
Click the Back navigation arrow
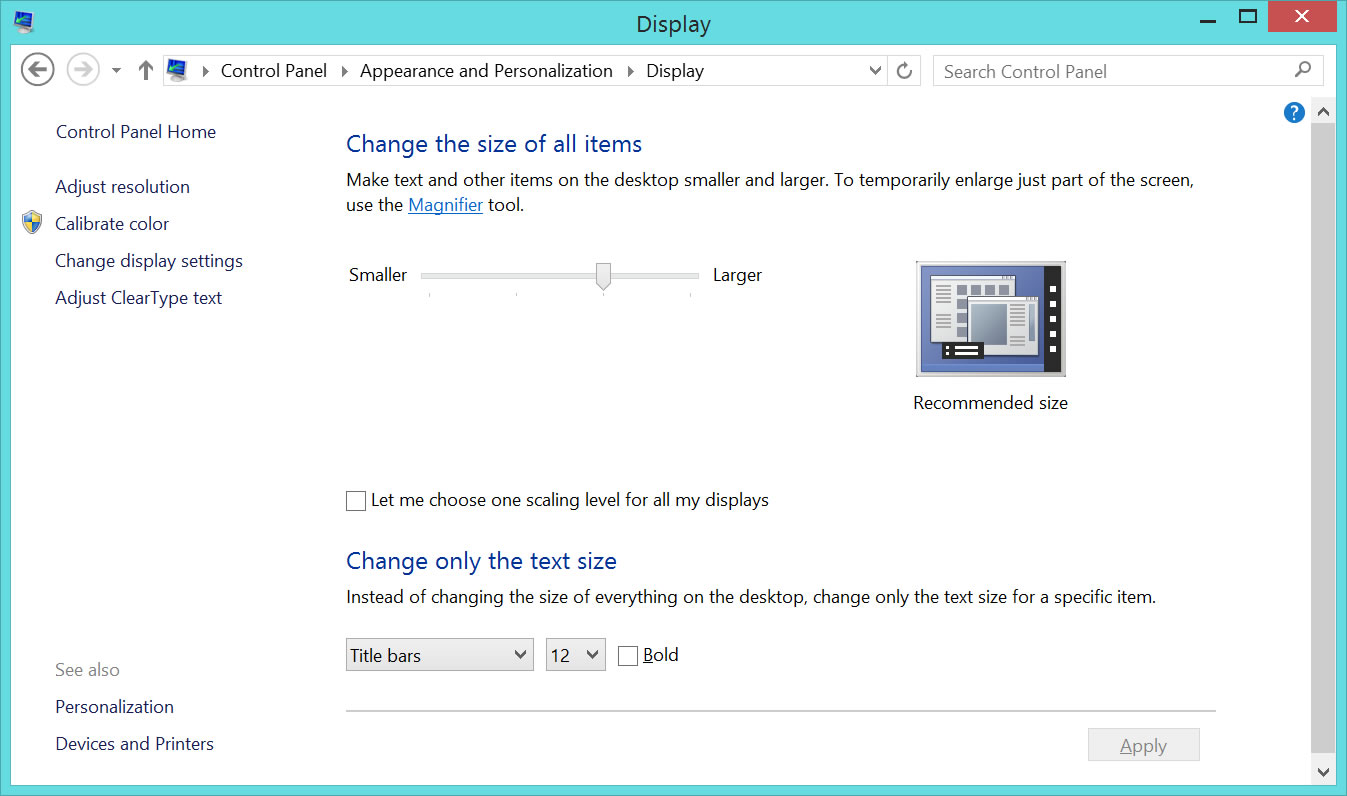coord(37,71)
